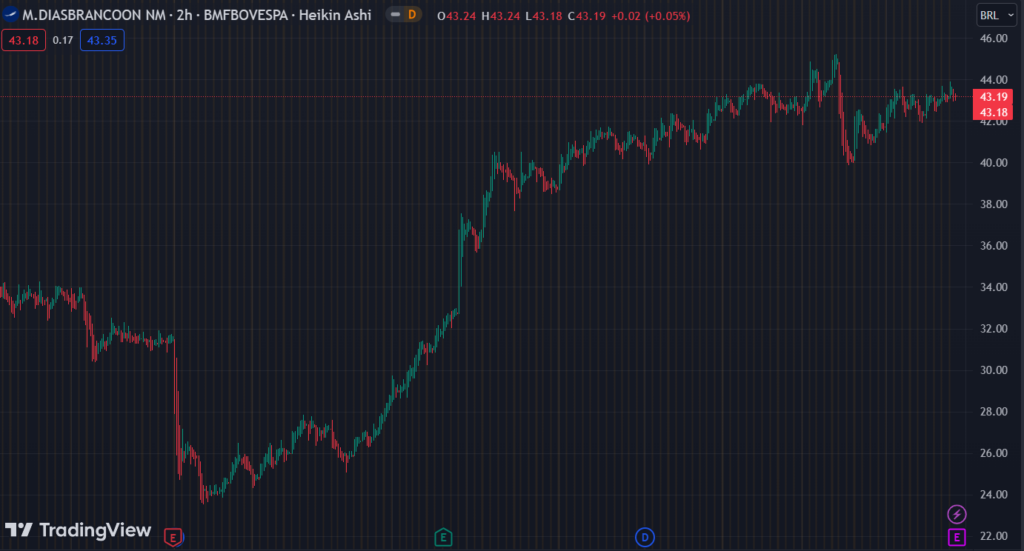
Task: Click the M.DIASBRANCOON NM symbol title
Action: [94, 14]
